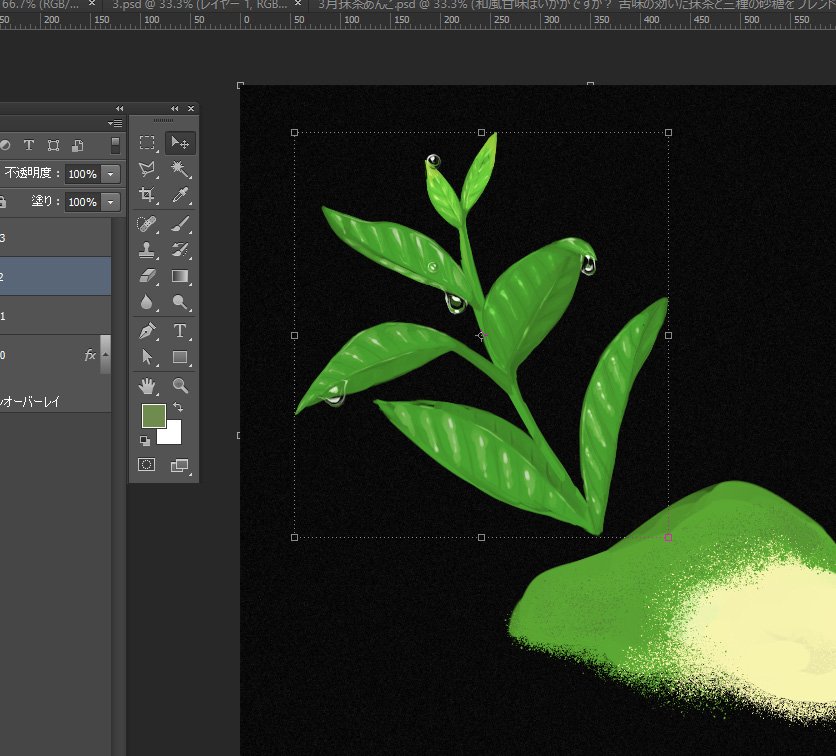Toggle the layer filter switch on or off
836x756 pixels.
[115, 145]
